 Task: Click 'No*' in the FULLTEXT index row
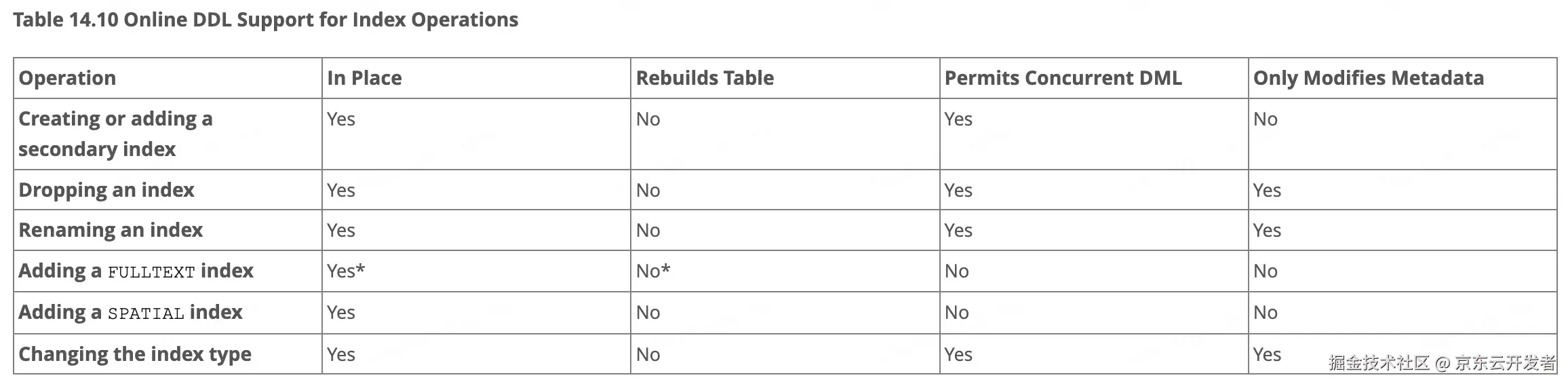pos(652,271)
